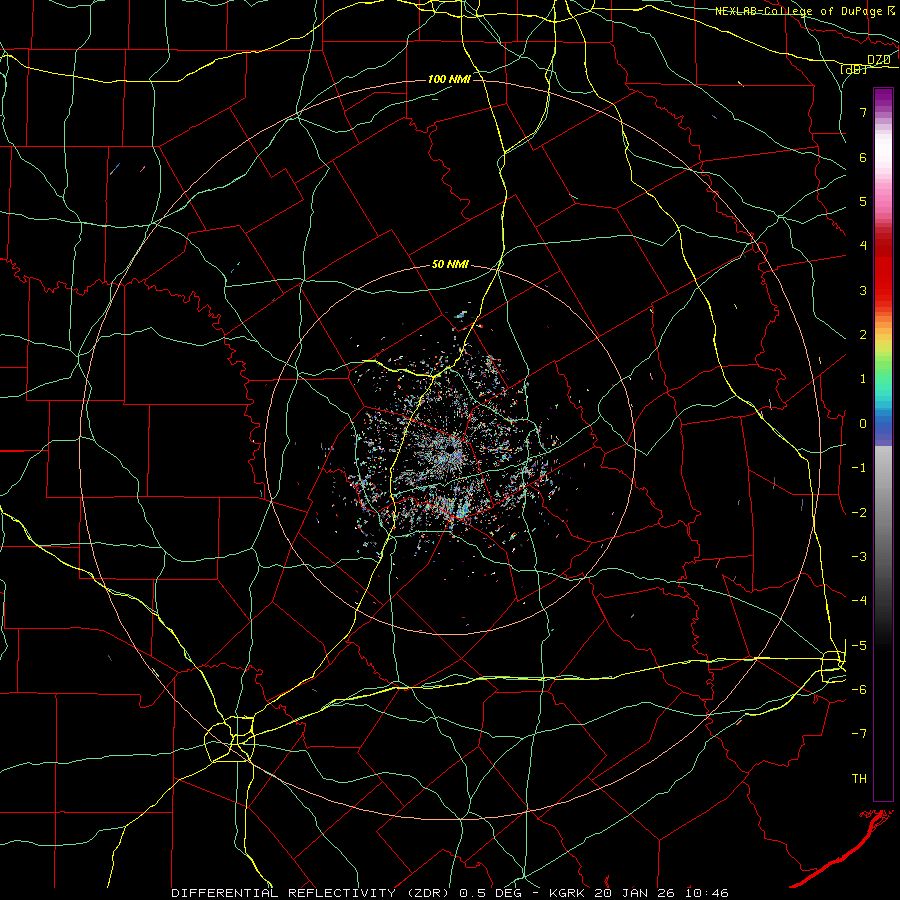Click the "-1" tick on the color scale
Screen dimensions: 900x900
[859, 468]
